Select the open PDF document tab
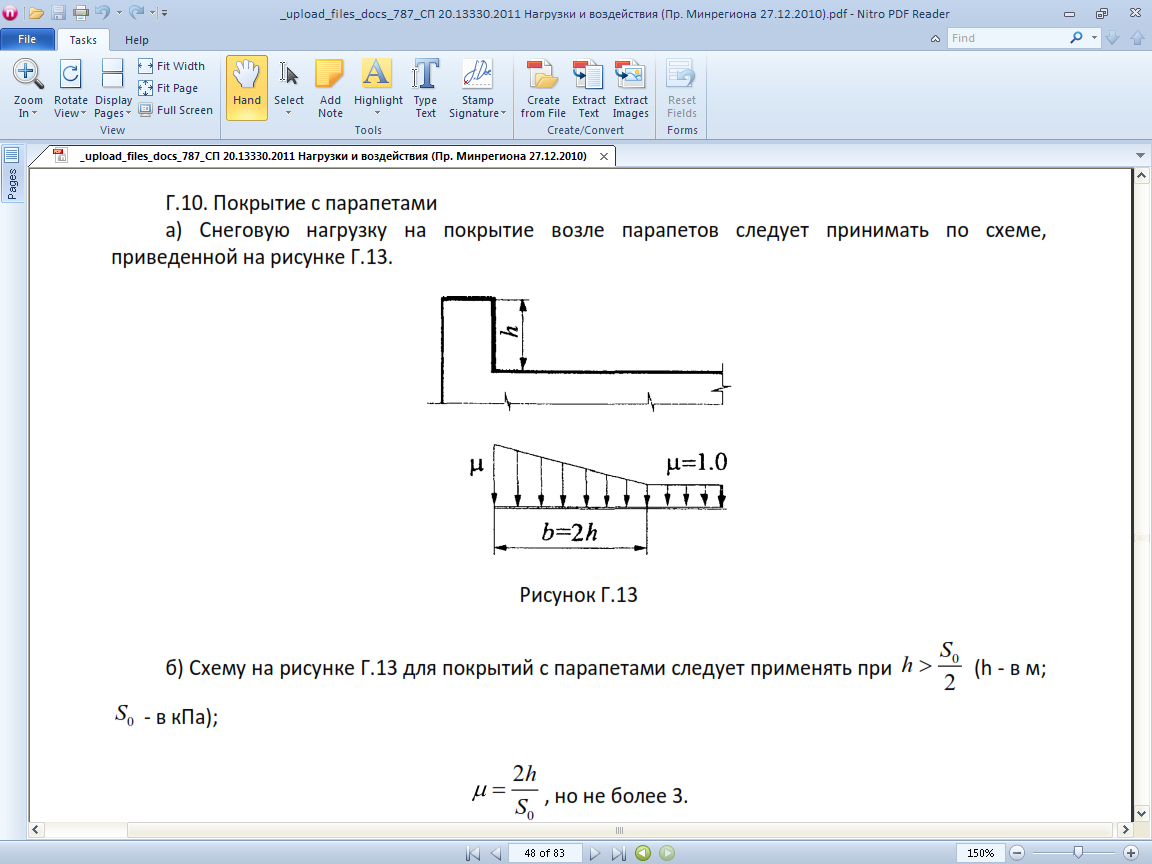 coord(334,156)
